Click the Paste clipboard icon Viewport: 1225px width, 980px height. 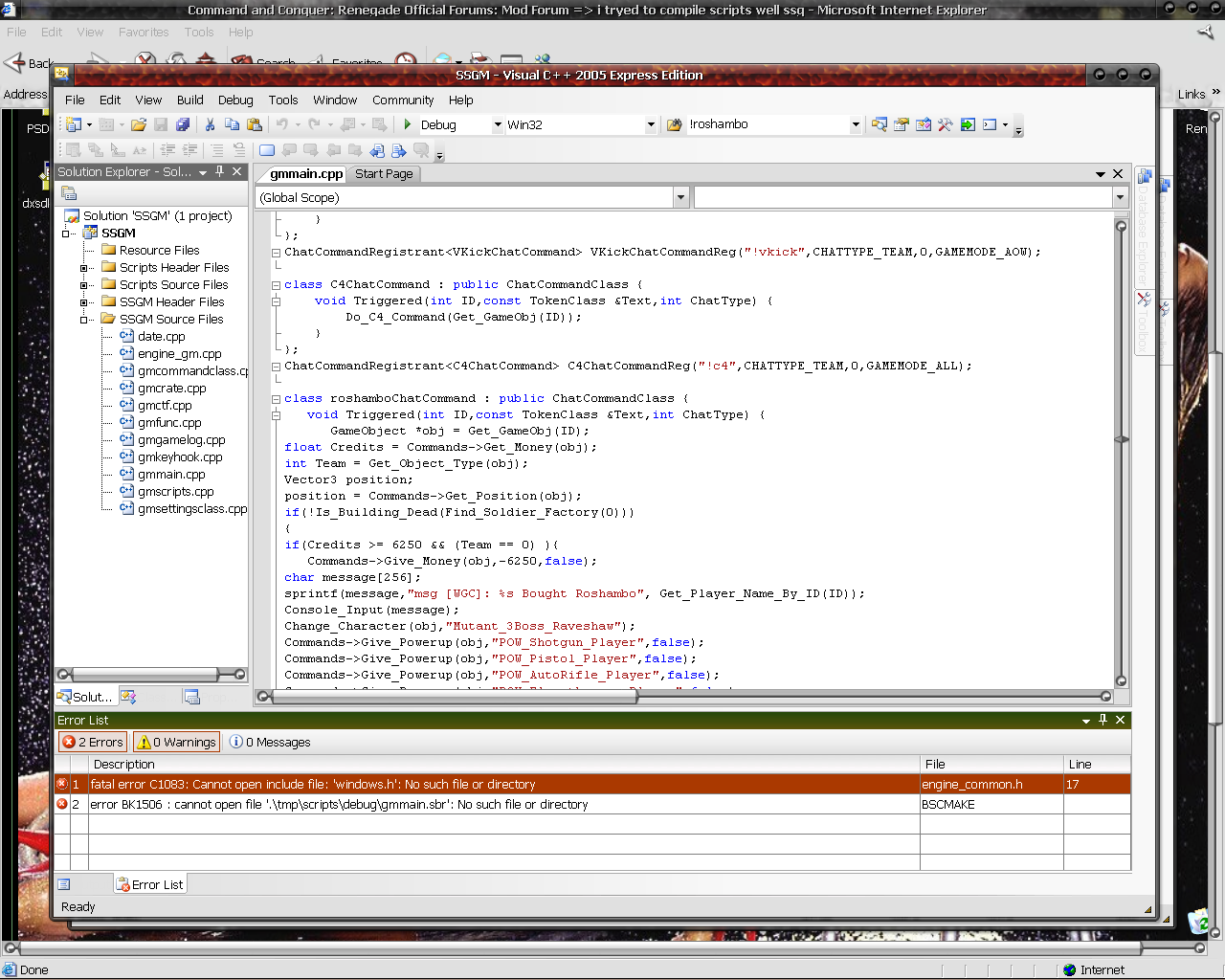pos(254,124)
